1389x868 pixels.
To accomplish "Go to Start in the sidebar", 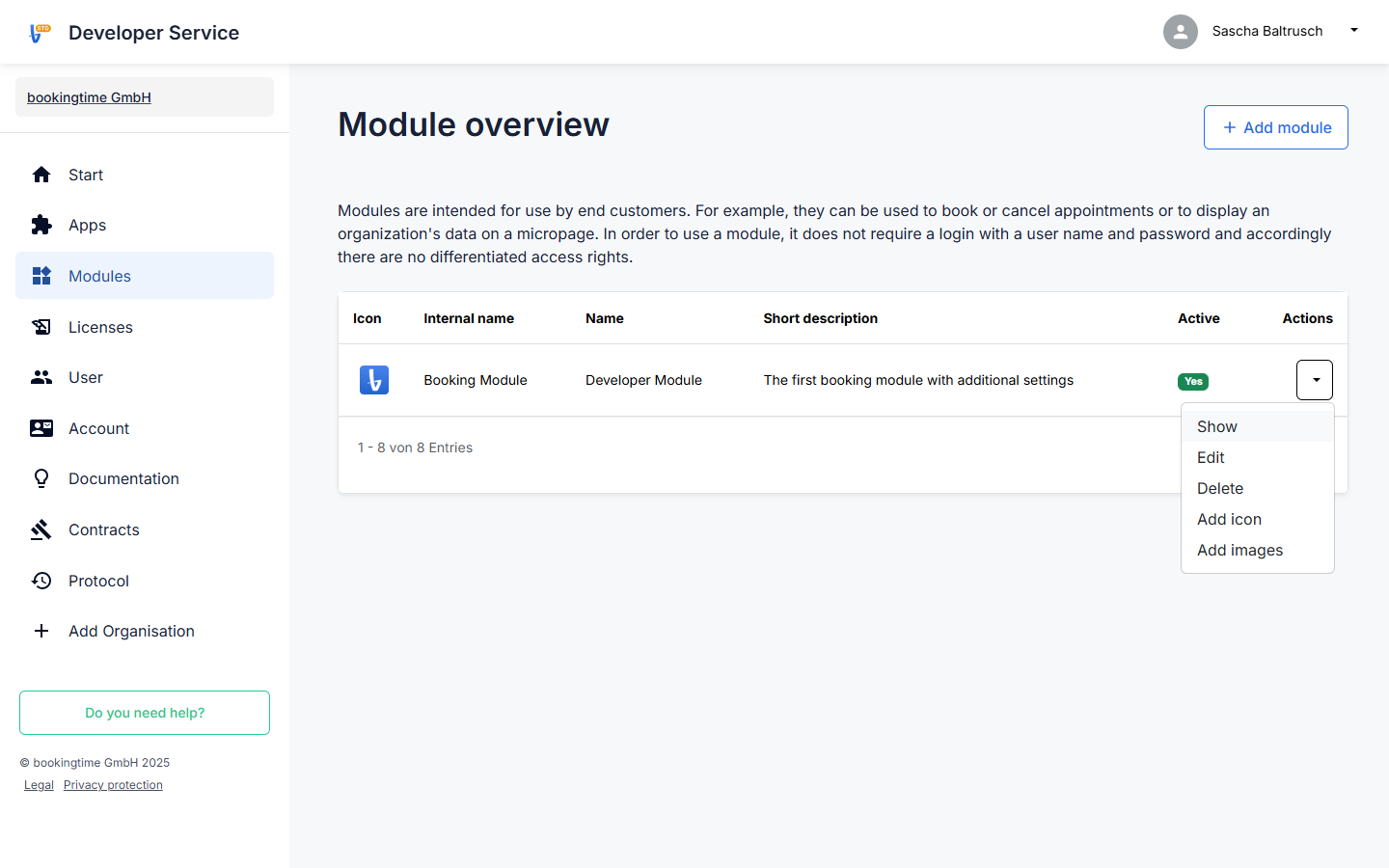I will pos(86,175).
